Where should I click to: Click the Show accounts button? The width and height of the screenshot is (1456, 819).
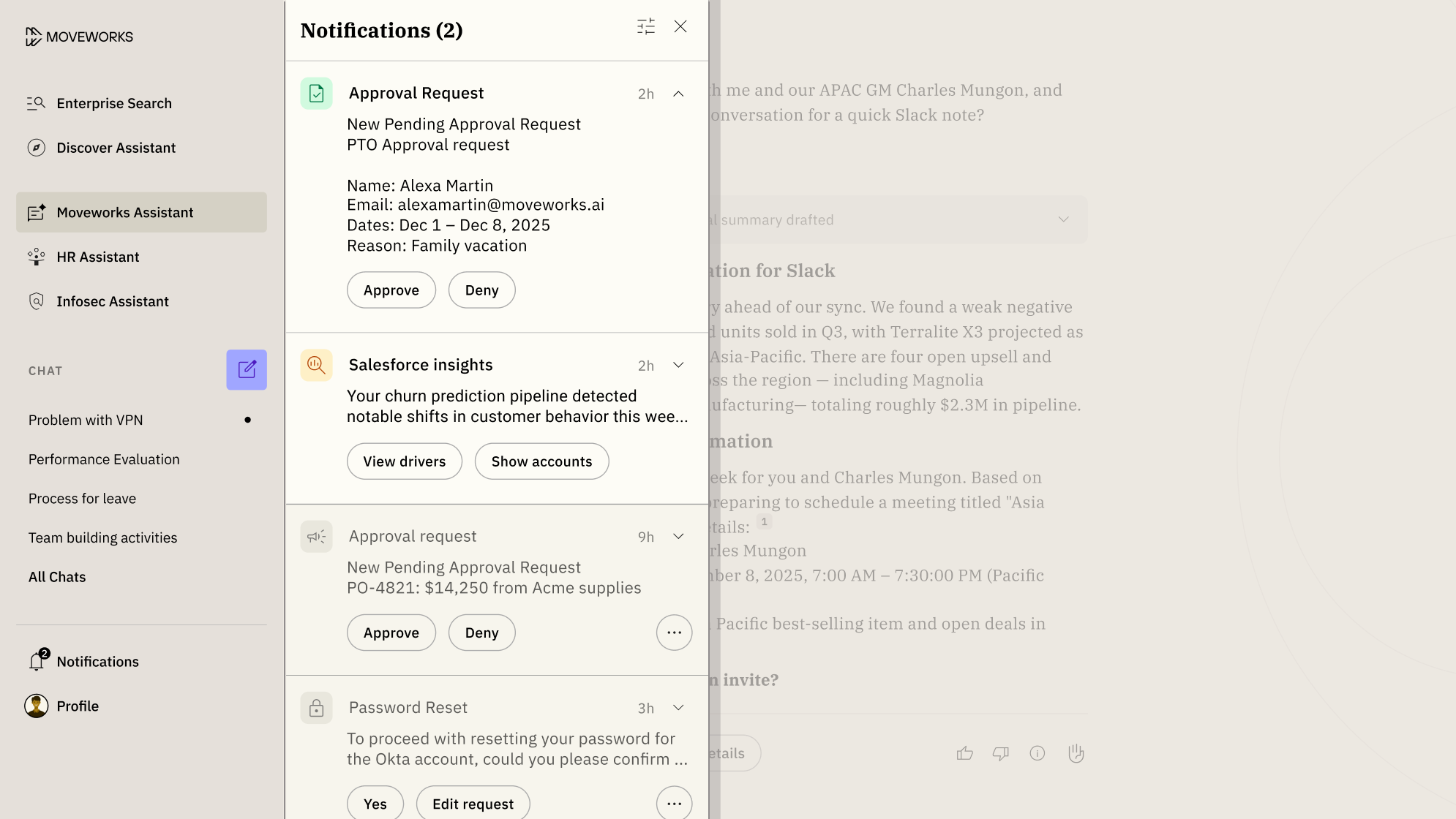[x=541, y=461]
